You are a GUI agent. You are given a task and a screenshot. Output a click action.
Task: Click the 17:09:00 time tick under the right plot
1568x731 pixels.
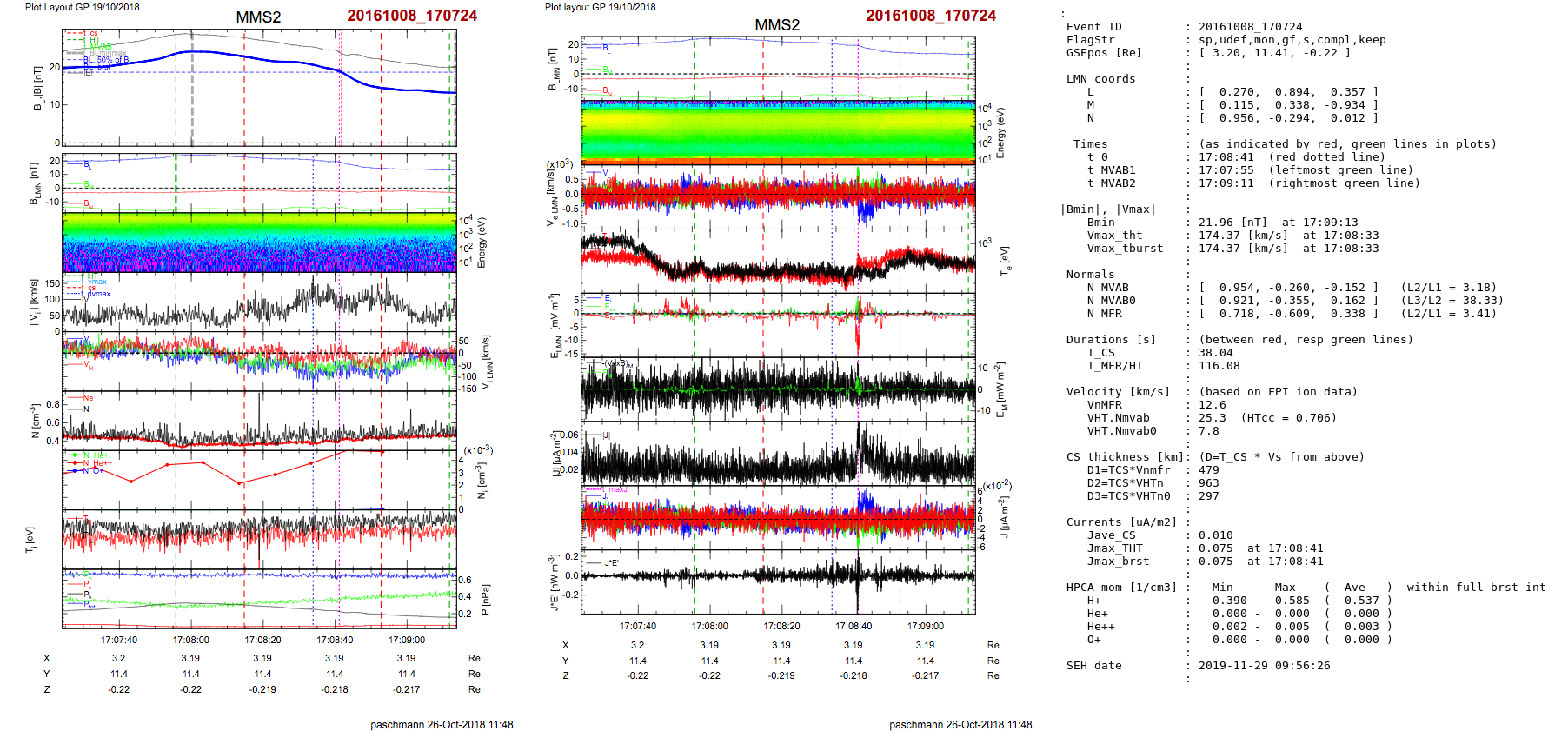(925, 626)
